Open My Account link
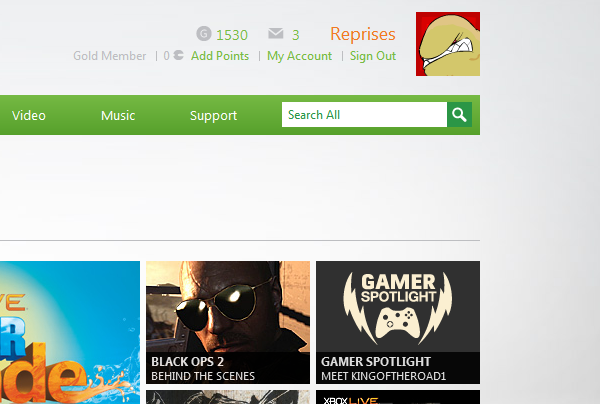The image size is (600, 404). 299,56
